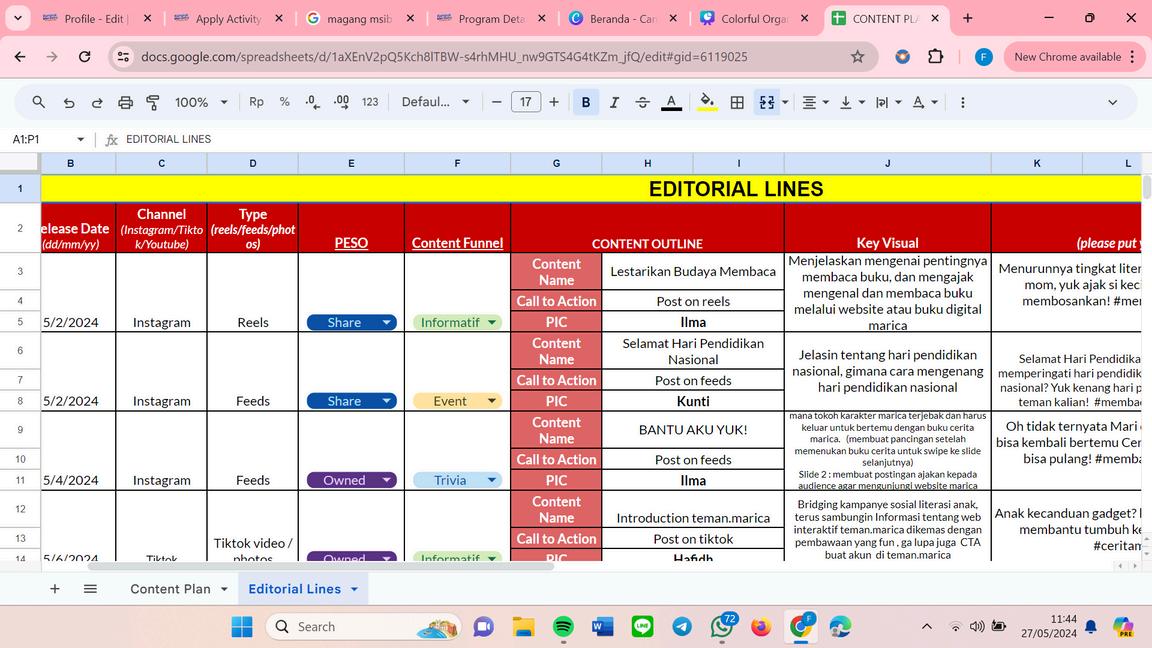Select cell 'Lestarikan Budaya Membaca'

[x=693, y=271]
